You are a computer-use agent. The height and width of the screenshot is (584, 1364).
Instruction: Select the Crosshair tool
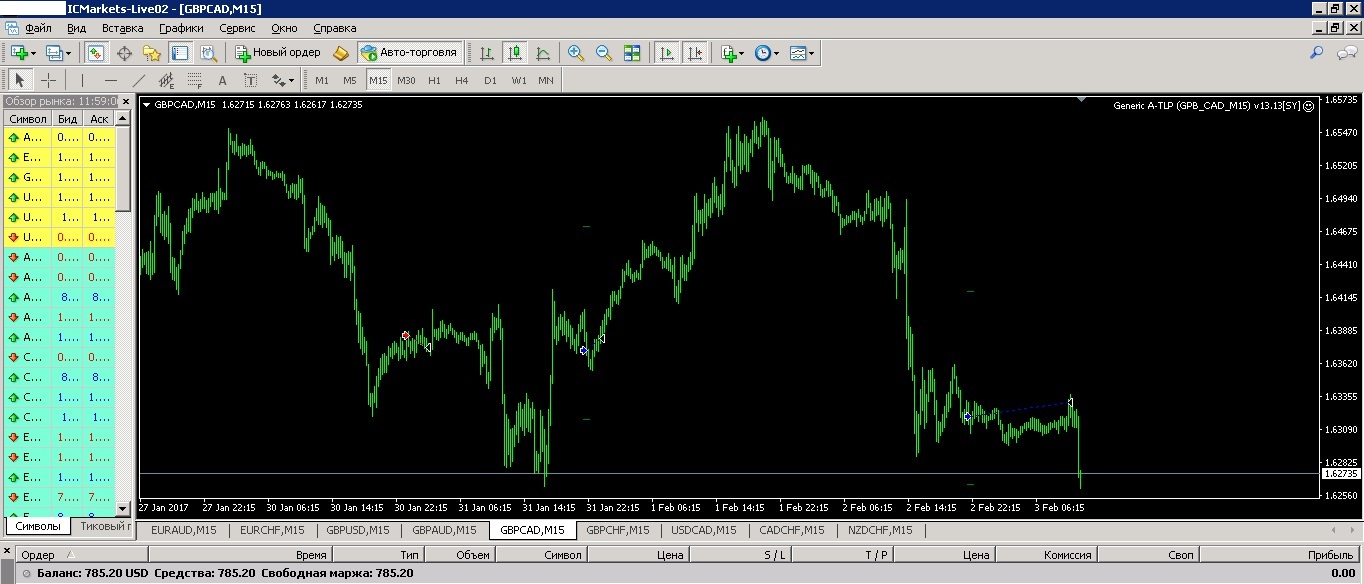[x=48, y=80]
